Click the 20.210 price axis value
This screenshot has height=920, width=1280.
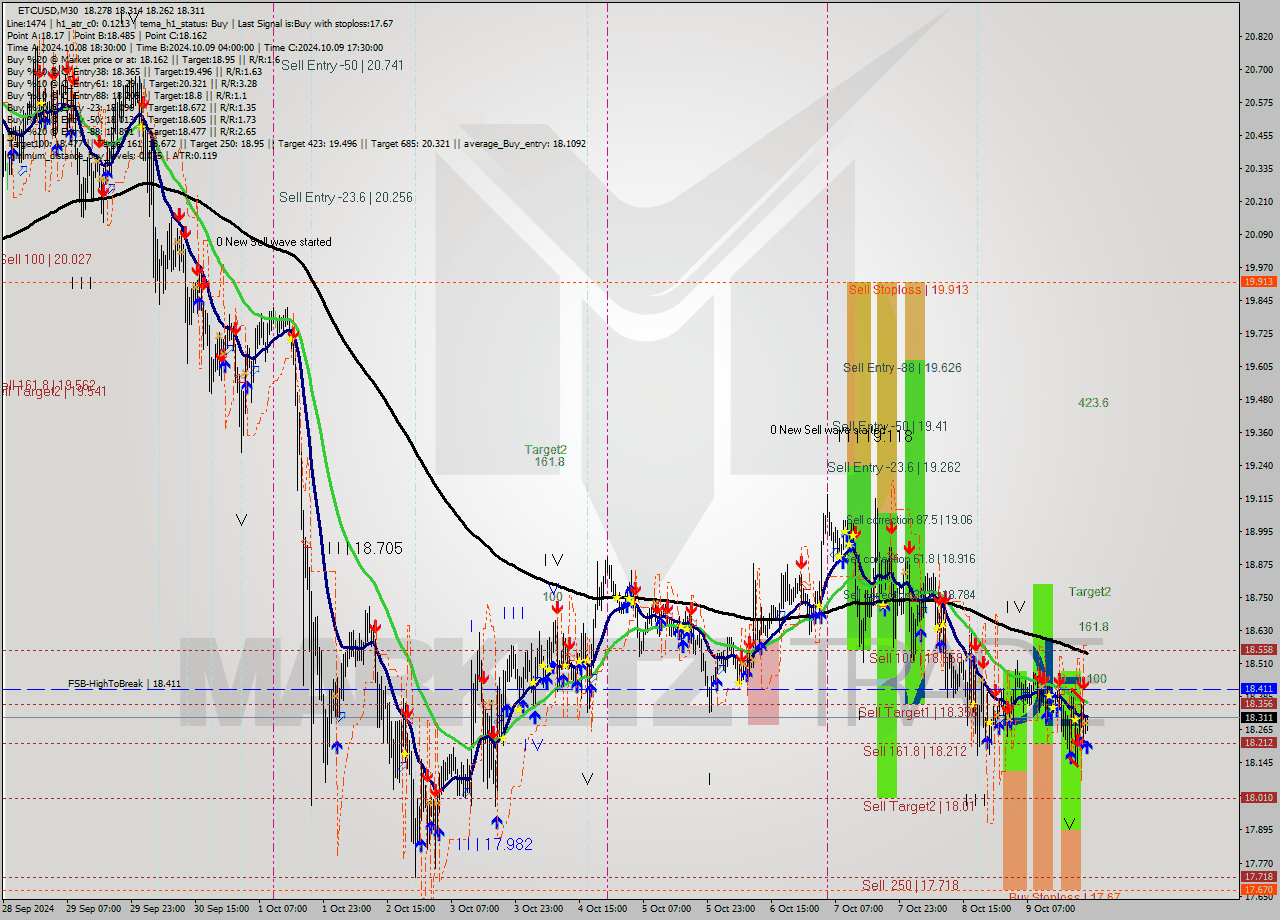tap(1258, 202)
